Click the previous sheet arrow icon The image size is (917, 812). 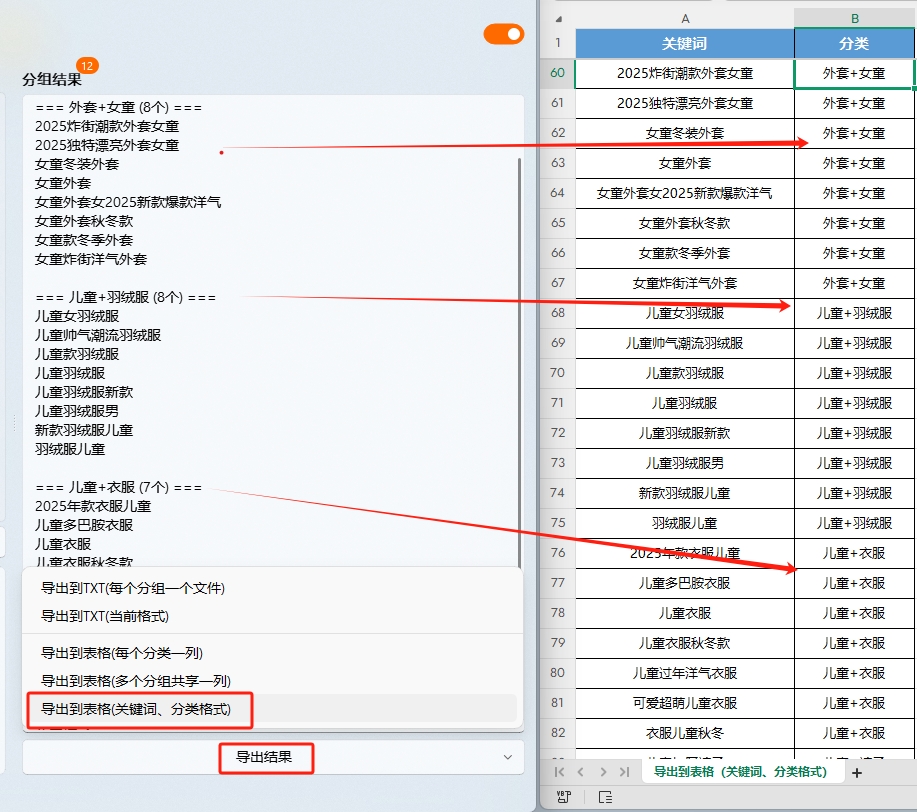coord(581,772)
